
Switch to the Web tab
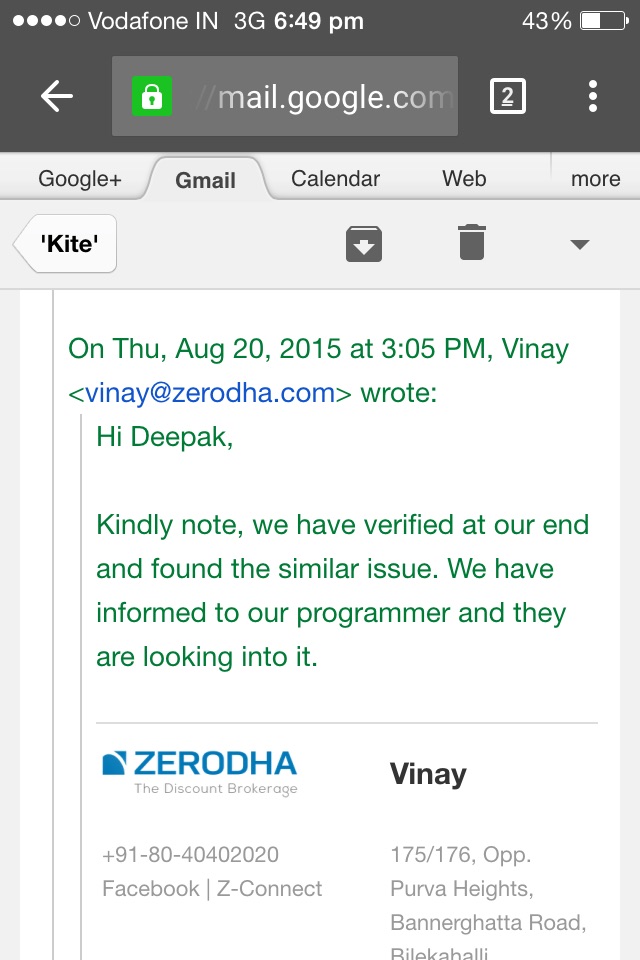click(x=464, y=179)
